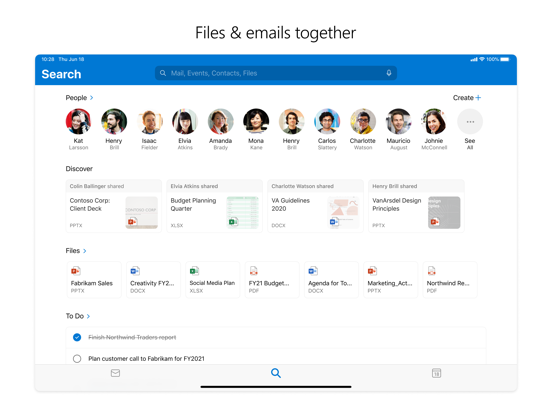552x414 pixels.
Task: Click Colin Ballinger shared label
Action: pyautogui.click(x=97, y=186)
